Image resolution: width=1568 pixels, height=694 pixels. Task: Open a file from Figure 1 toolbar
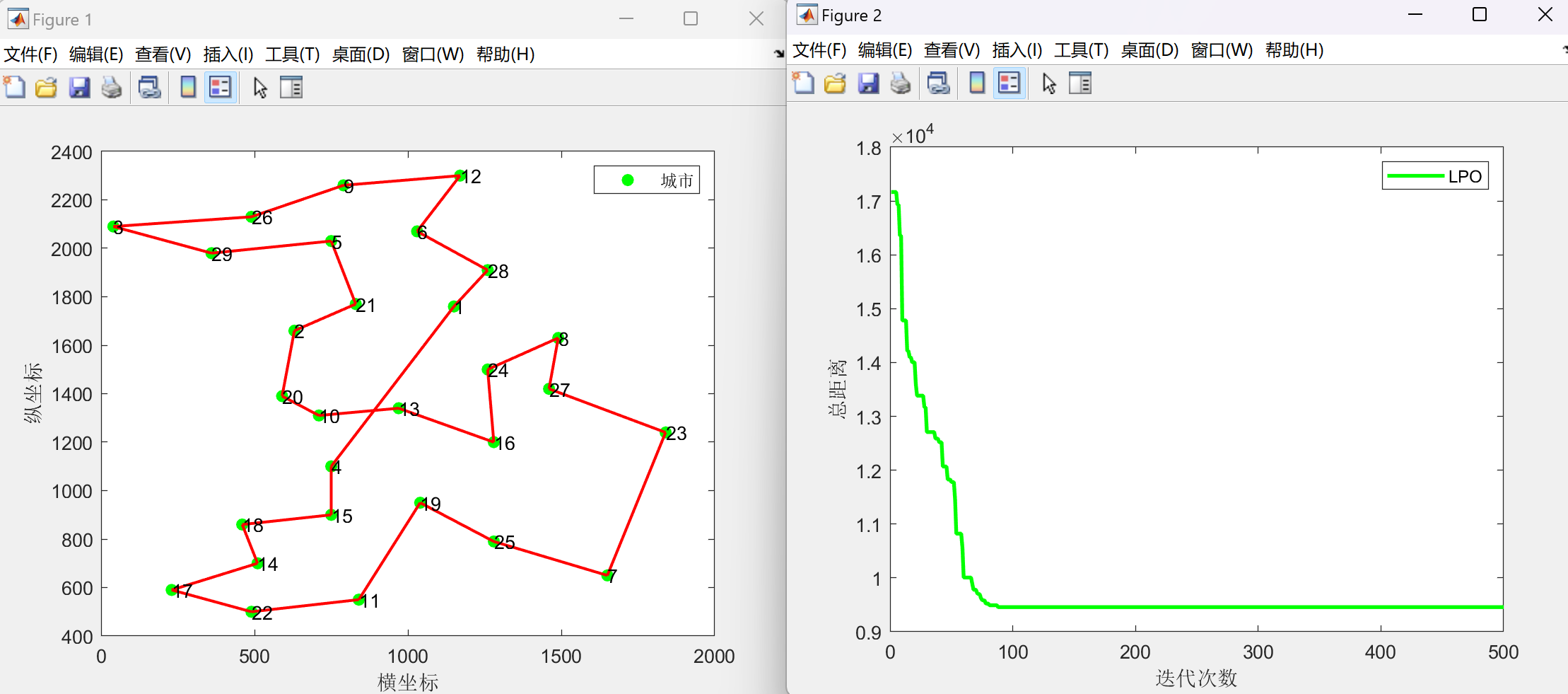47,88
